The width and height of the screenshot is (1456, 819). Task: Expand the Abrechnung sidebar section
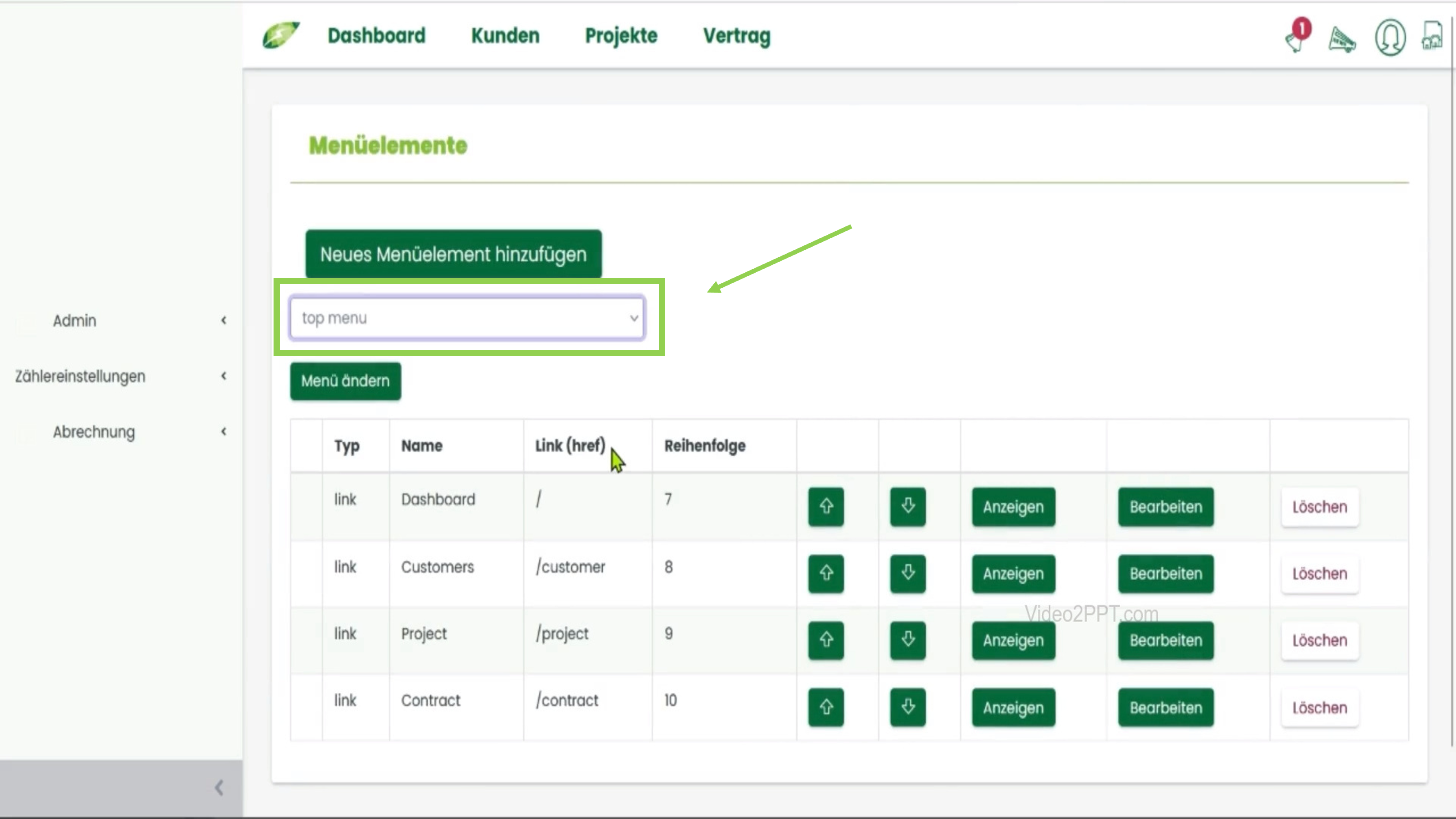[224, 431]
